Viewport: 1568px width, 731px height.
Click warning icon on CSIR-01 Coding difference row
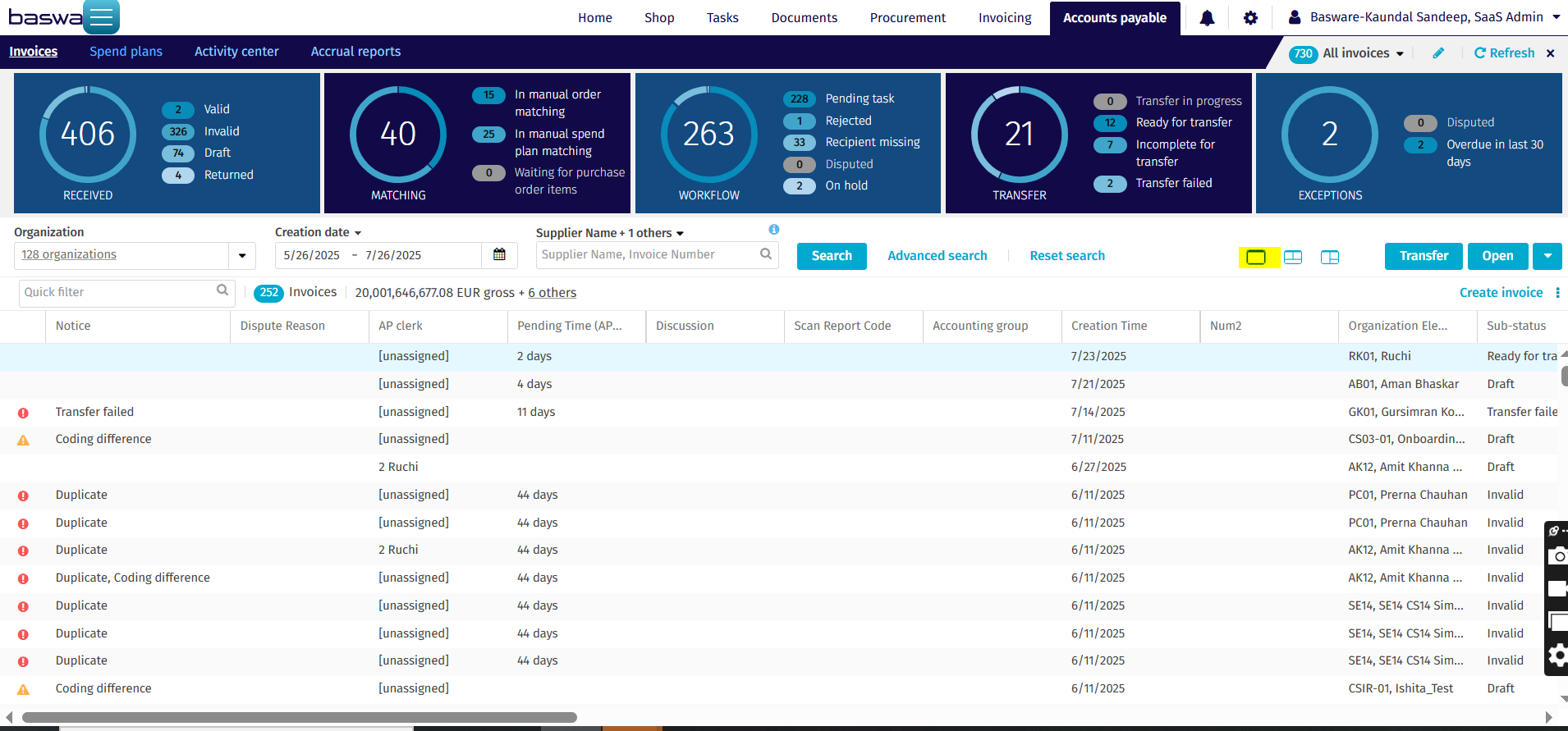23,690
